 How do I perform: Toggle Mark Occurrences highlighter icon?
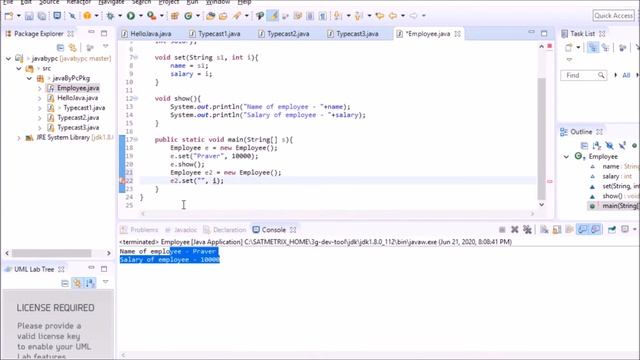point(273,16)
